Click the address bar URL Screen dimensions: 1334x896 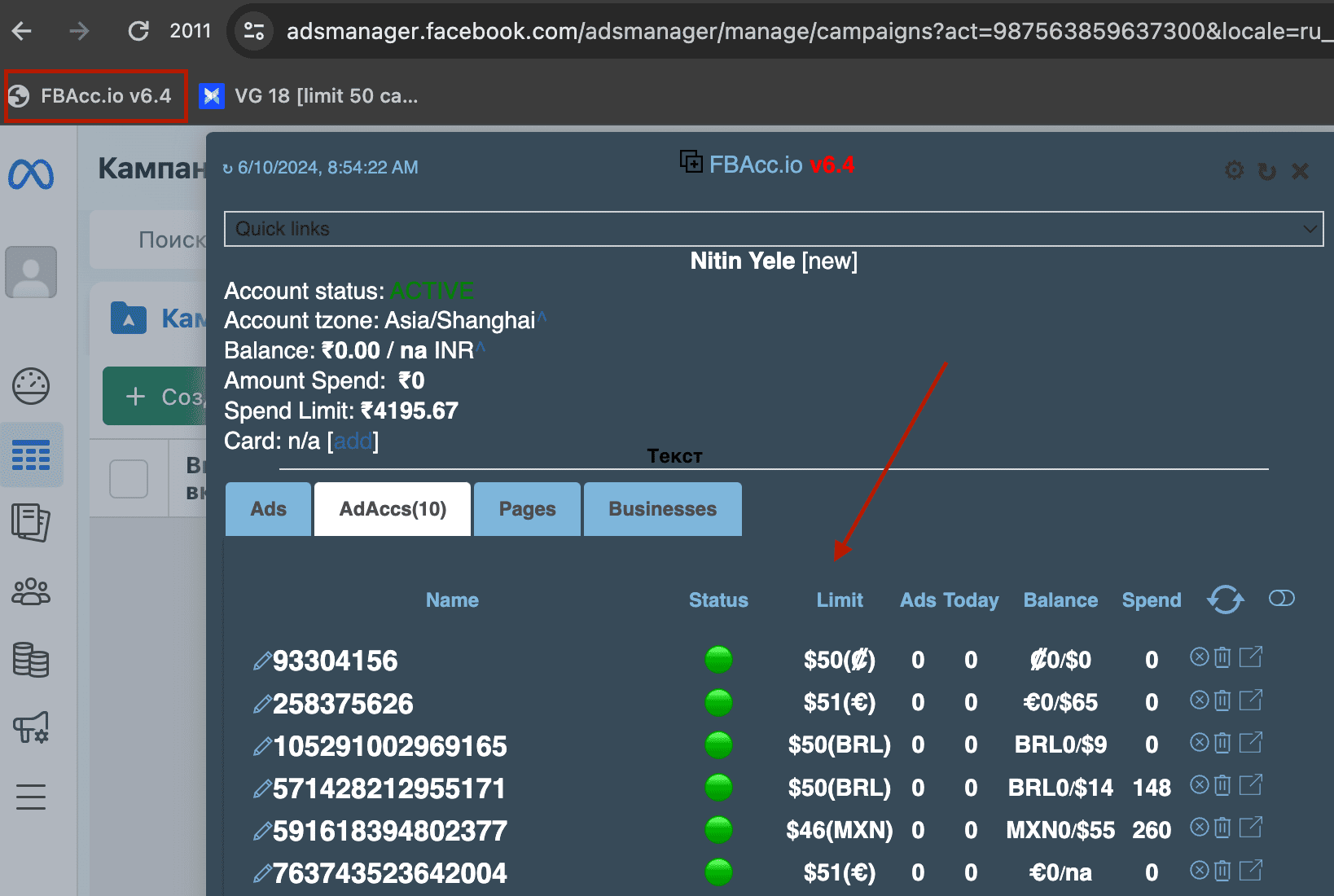tap(810, 31)
